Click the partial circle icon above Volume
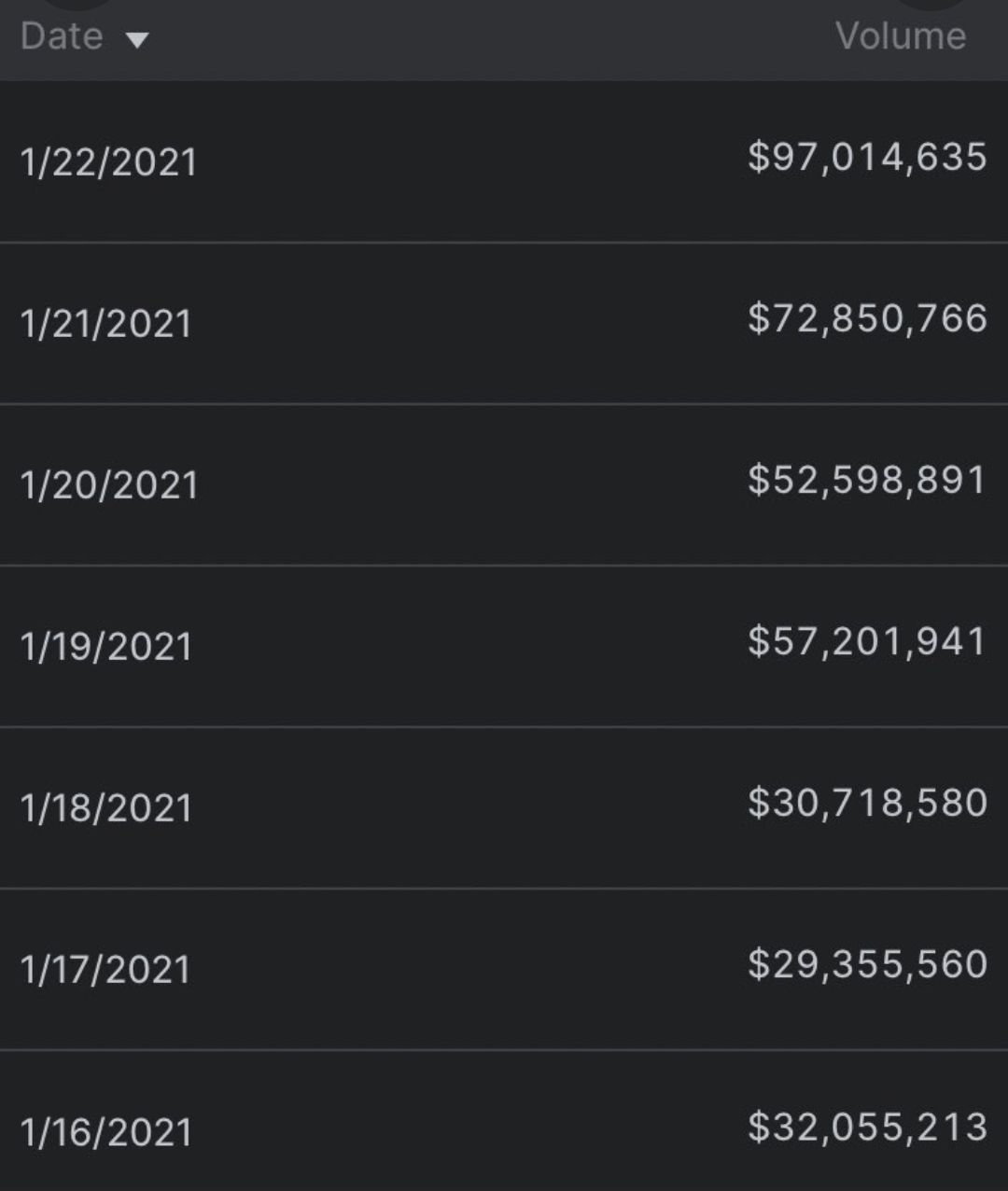Image resolution: width=1008 pixels, height=1191 pixels. point(930,4)
